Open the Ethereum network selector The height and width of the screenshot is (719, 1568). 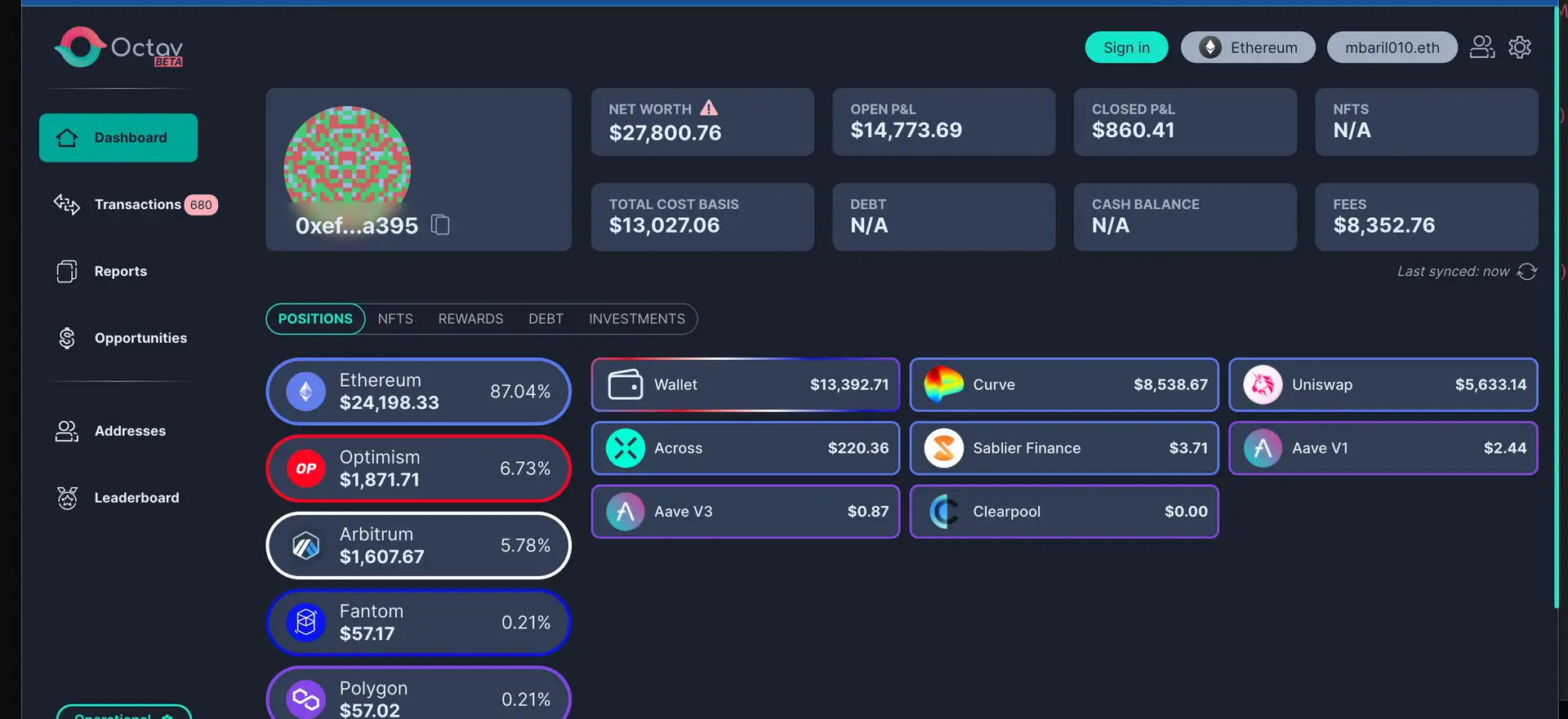click(x=1248, y=47)
